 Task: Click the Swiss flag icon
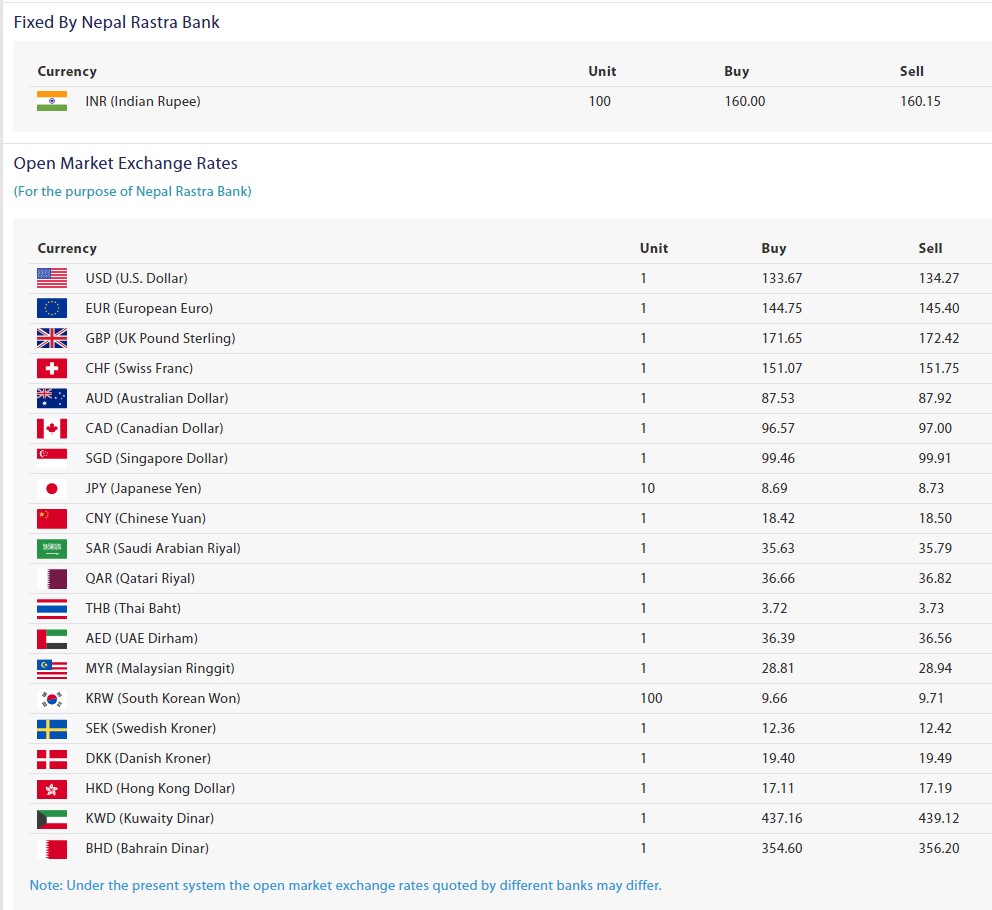[x=52, y=368]
